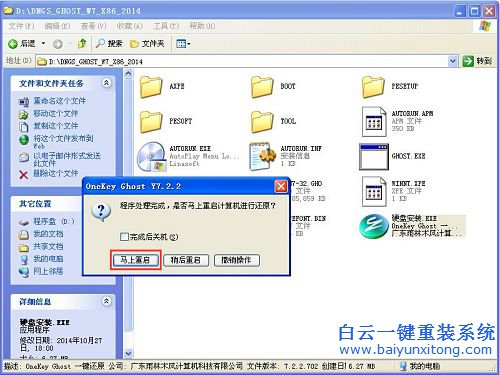Click Publish this file to Web
The height and width of the screenshot is (375, 500).
click(x=63, y=141)
